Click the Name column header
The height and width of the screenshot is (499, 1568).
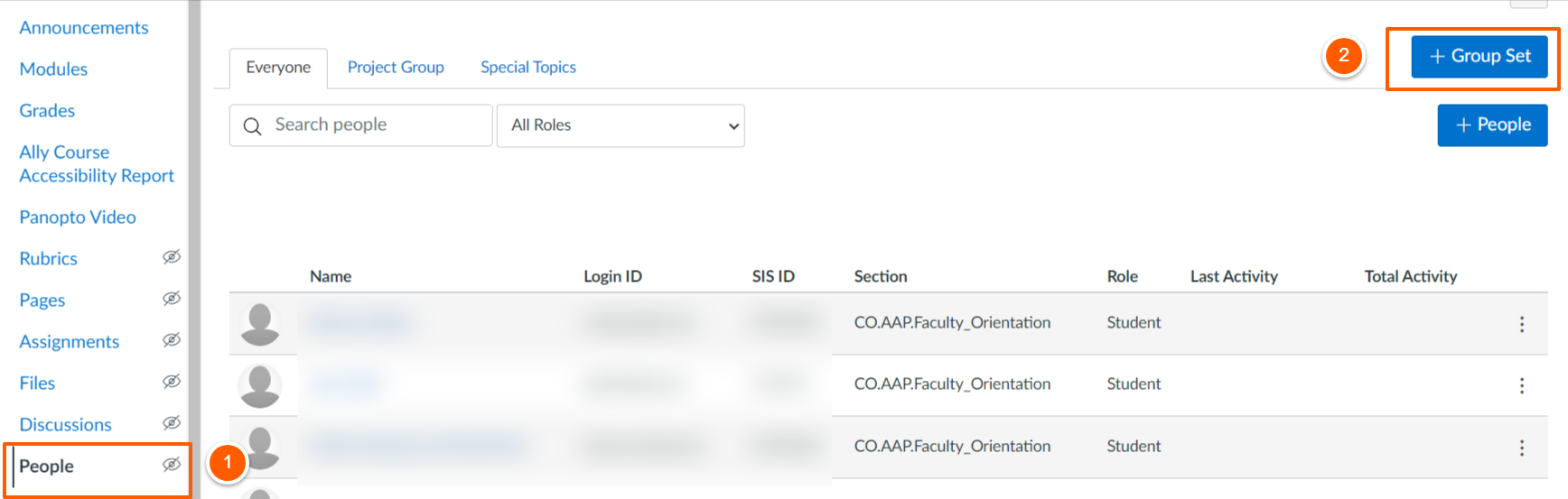331,277
